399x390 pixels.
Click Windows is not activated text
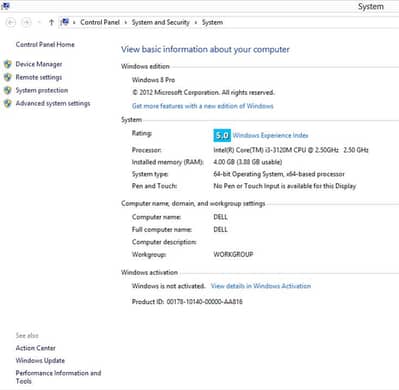click(168, 286)
